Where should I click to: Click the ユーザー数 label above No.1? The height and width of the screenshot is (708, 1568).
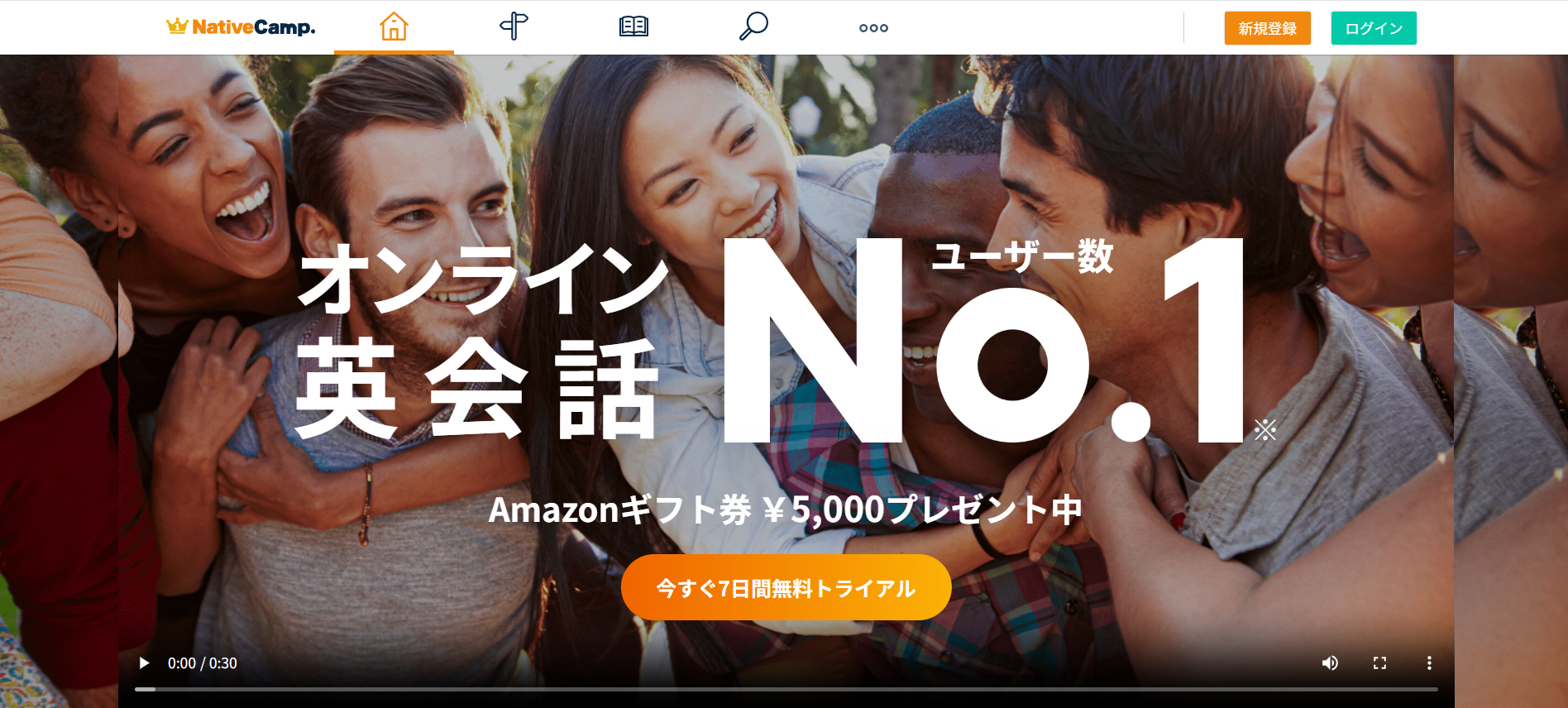point(1023,256)
